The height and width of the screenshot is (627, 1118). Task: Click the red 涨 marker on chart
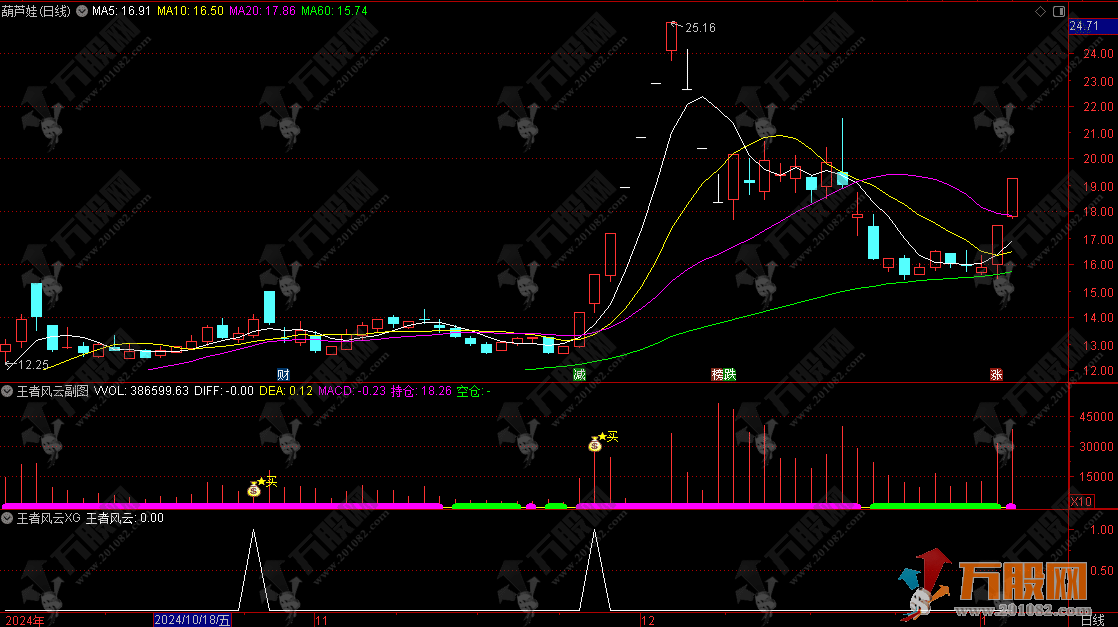pos(996,374)
